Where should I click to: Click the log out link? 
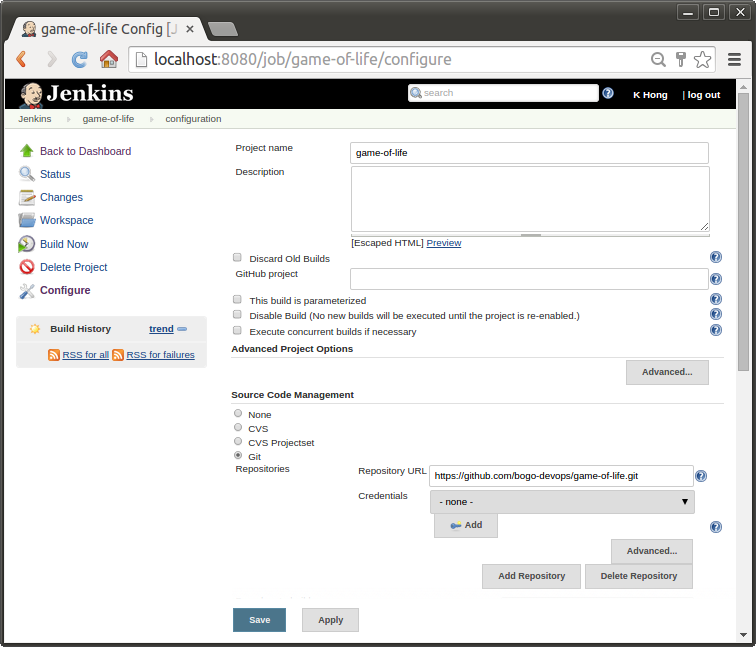[x=703, y=95]
